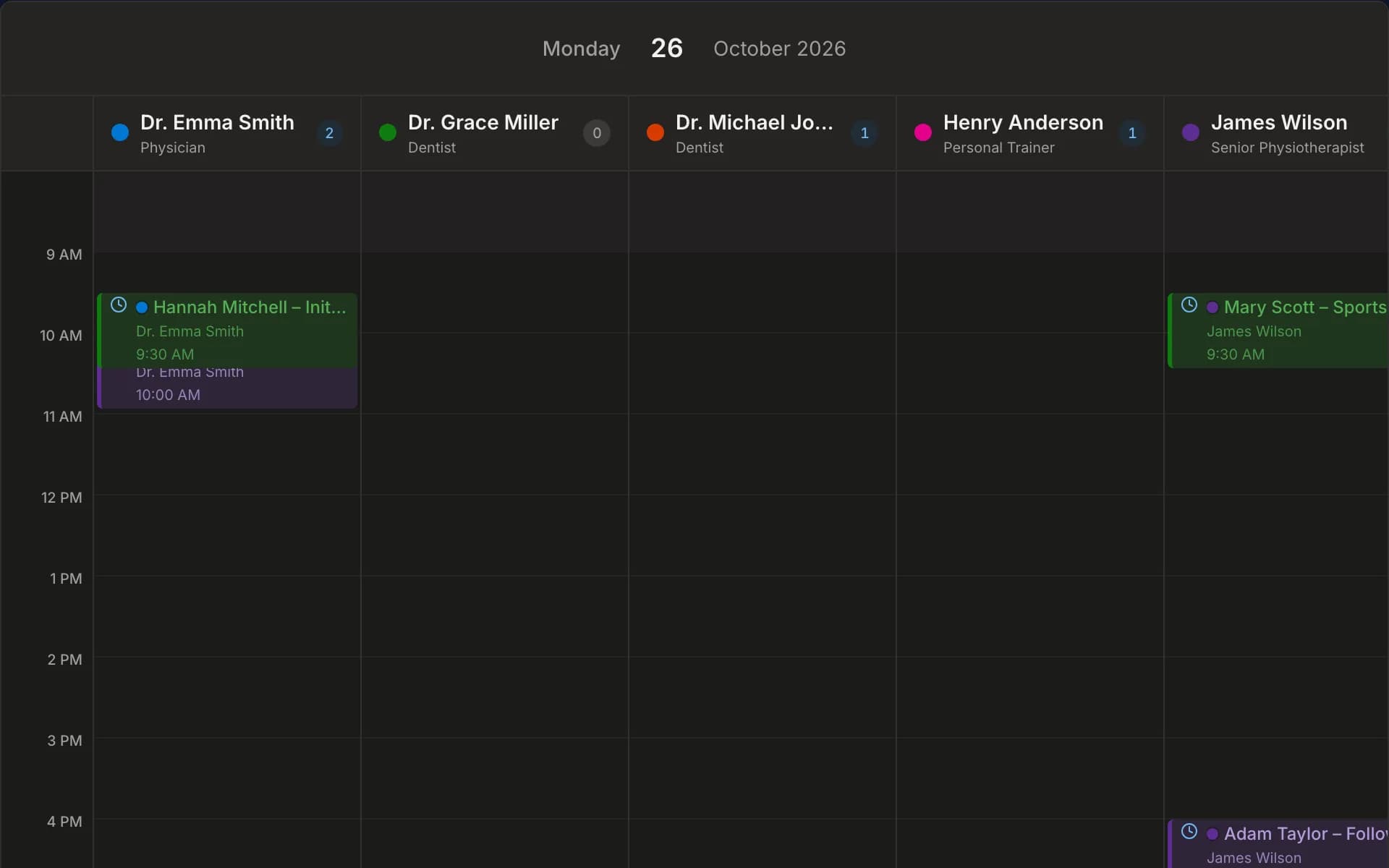Open the Adam Taylor – Follow appointment

click(1278, 843)
